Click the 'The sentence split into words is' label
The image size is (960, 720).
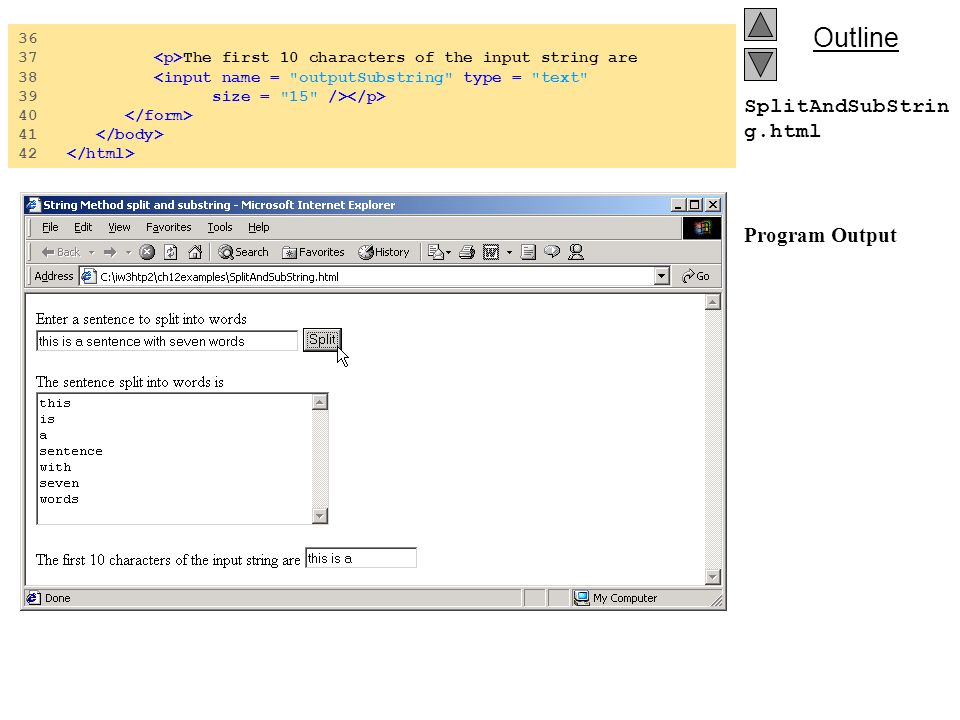click(x=129, y=382)
